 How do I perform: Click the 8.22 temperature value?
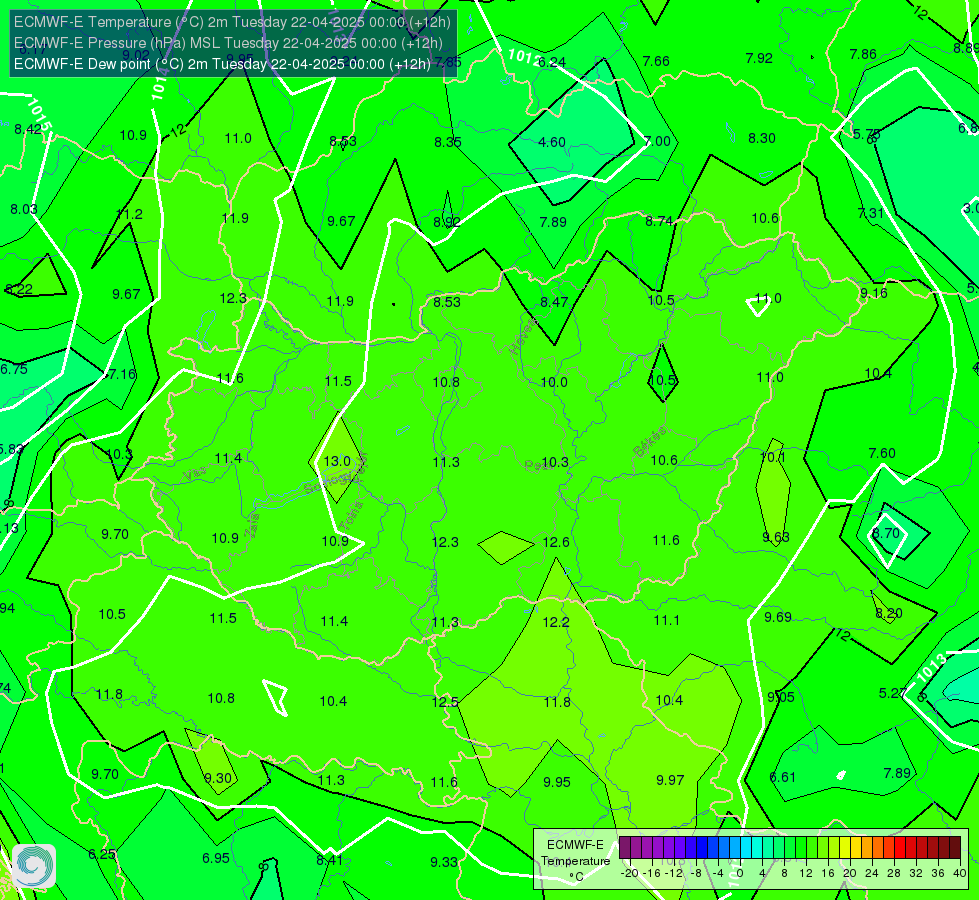[19, 289]
